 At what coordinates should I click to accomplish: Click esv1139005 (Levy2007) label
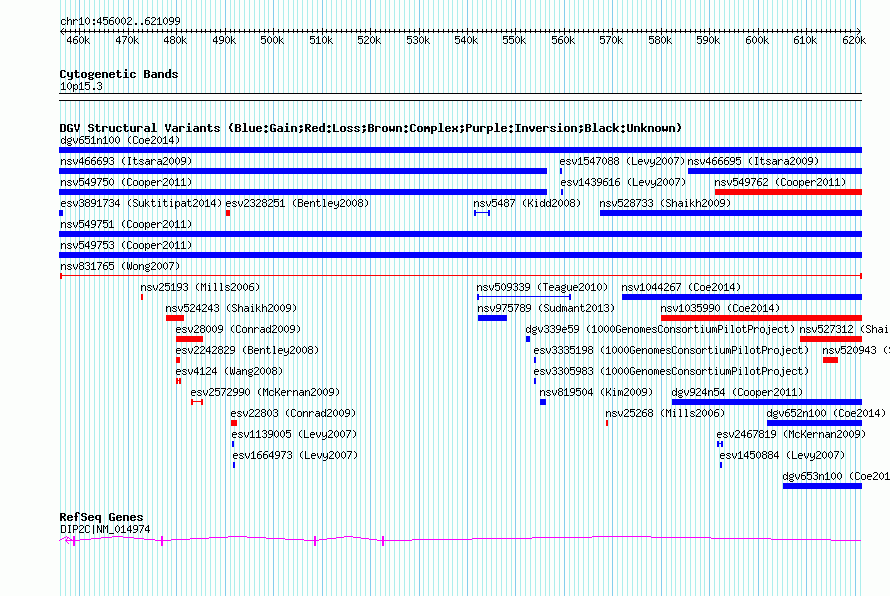[x=294, y=434]
